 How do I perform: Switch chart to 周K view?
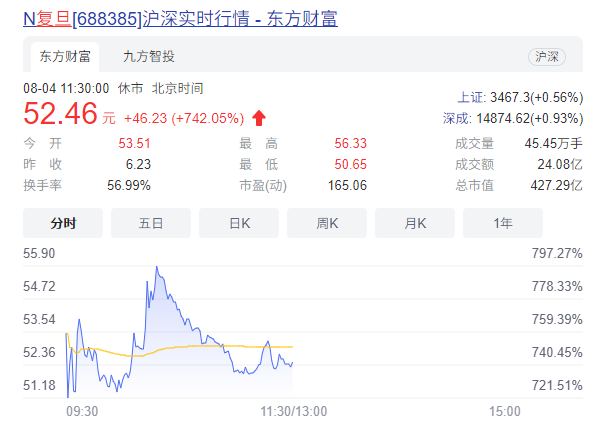pos(327,223)
